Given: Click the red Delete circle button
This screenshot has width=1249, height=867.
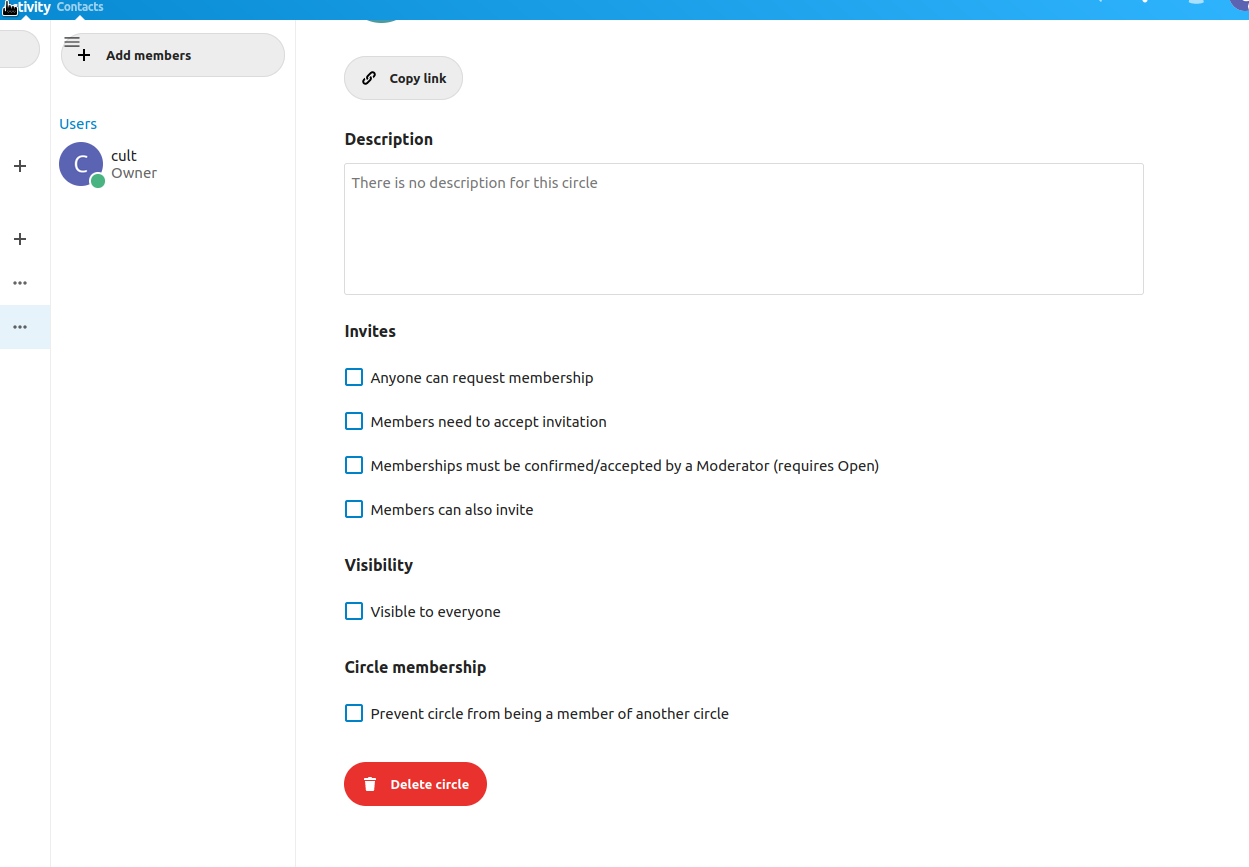Looking at the screenshot, I should pyautogui.click(x=415, y=784).
